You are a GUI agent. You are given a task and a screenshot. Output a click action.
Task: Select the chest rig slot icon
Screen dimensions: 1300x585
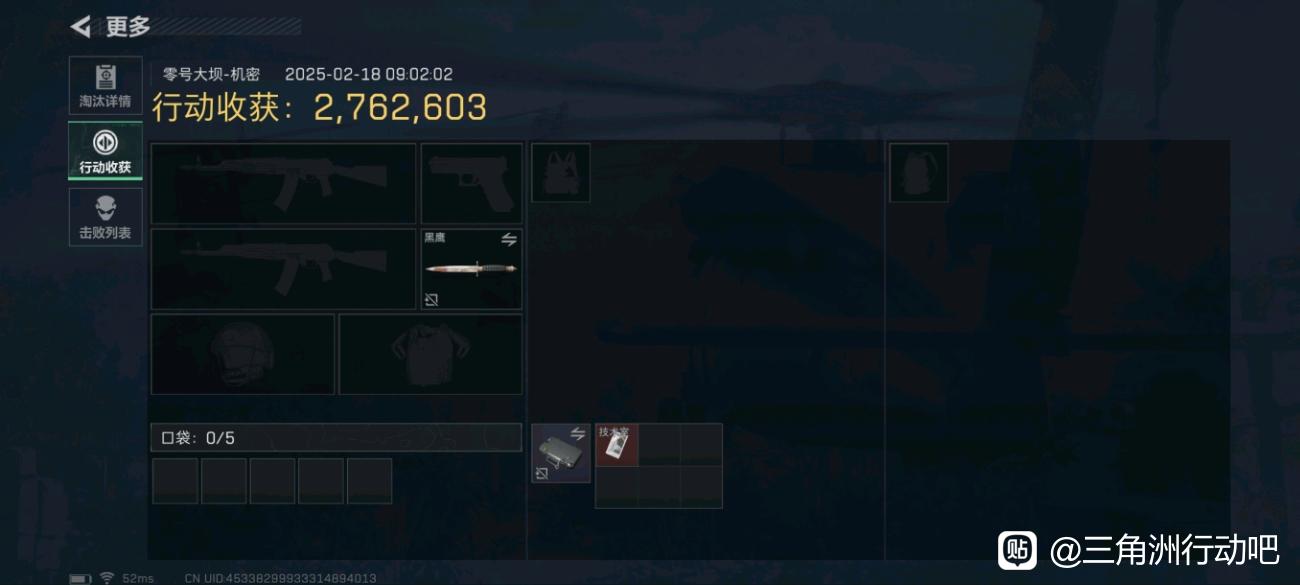tap(560, 172)
